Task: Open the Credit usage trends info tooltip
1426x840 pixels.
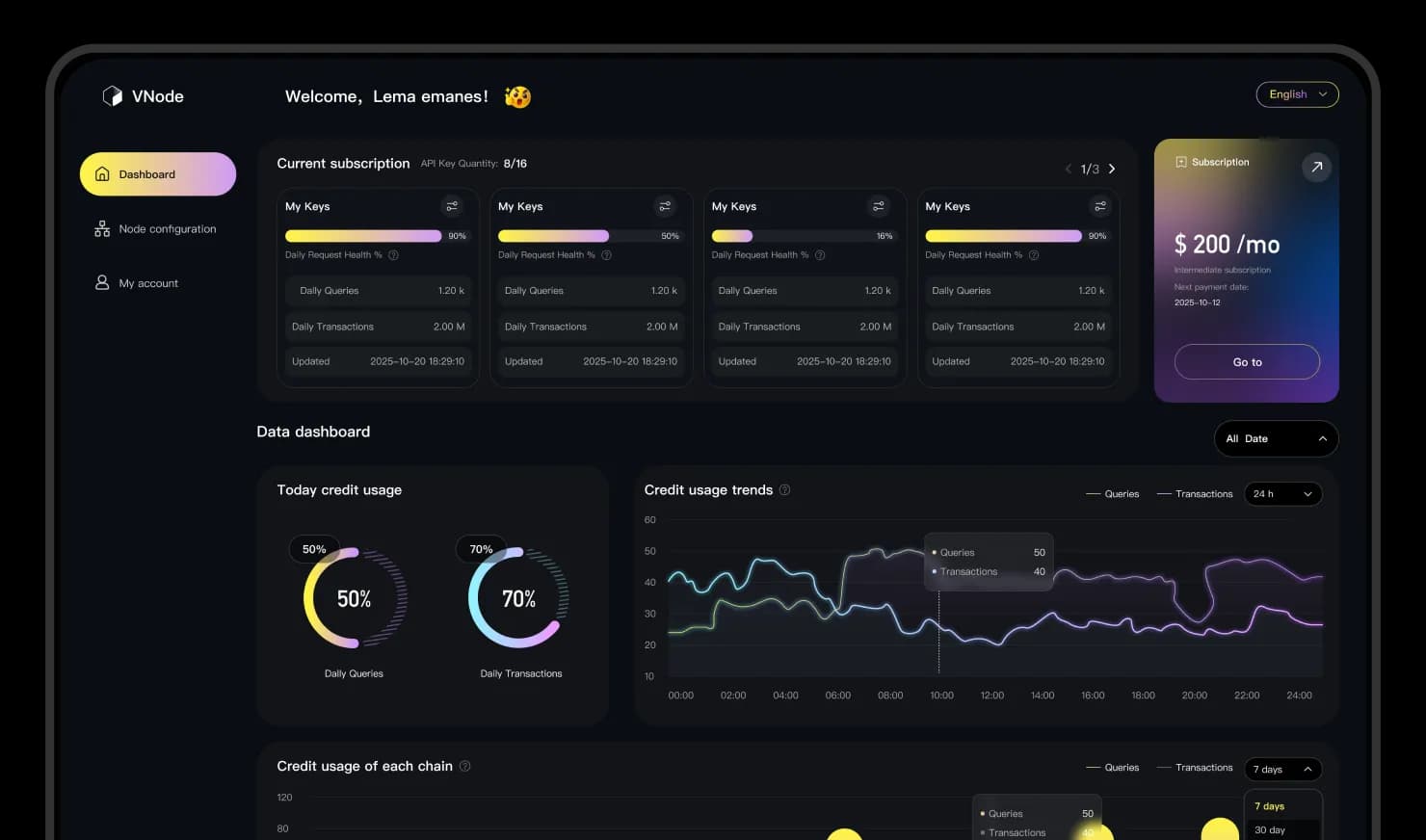Action: [x=784, y=490]
